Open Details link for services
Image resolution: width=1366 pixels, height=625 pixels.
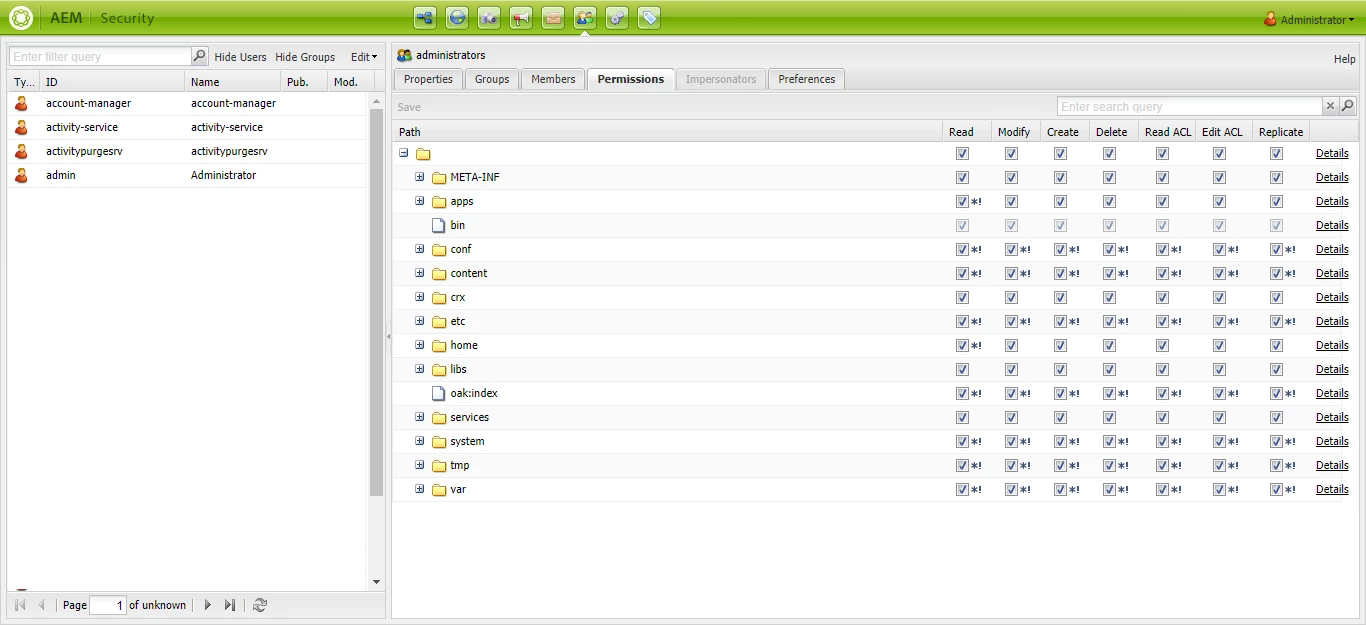[x=1332, y=417]
